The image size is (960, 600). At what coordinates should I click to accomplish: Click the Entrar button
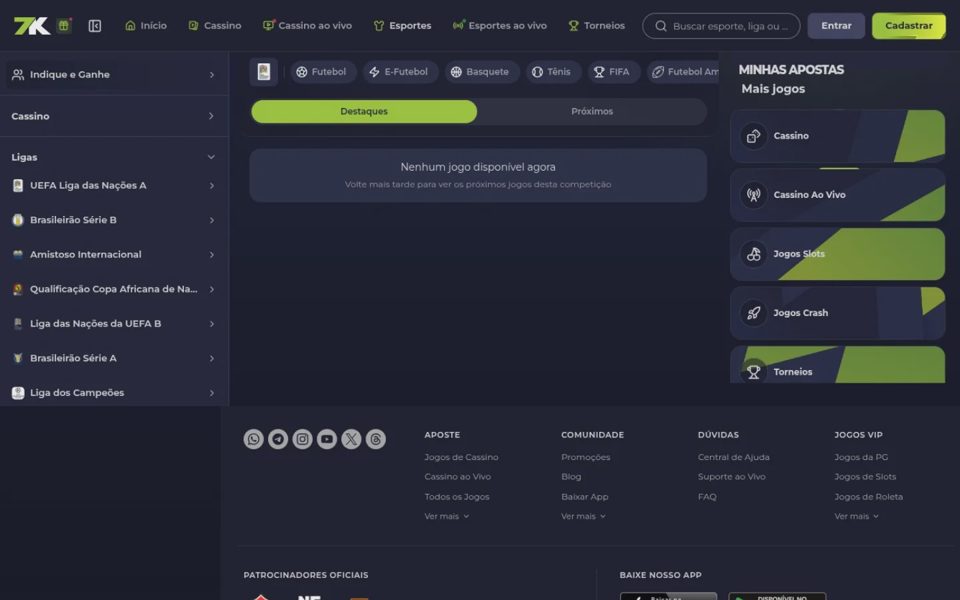(836, 26)
